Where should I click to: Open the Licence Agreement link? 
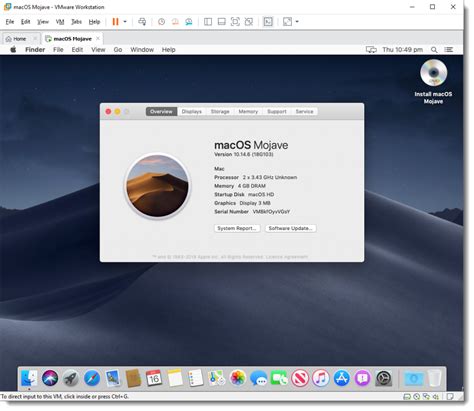287,257
